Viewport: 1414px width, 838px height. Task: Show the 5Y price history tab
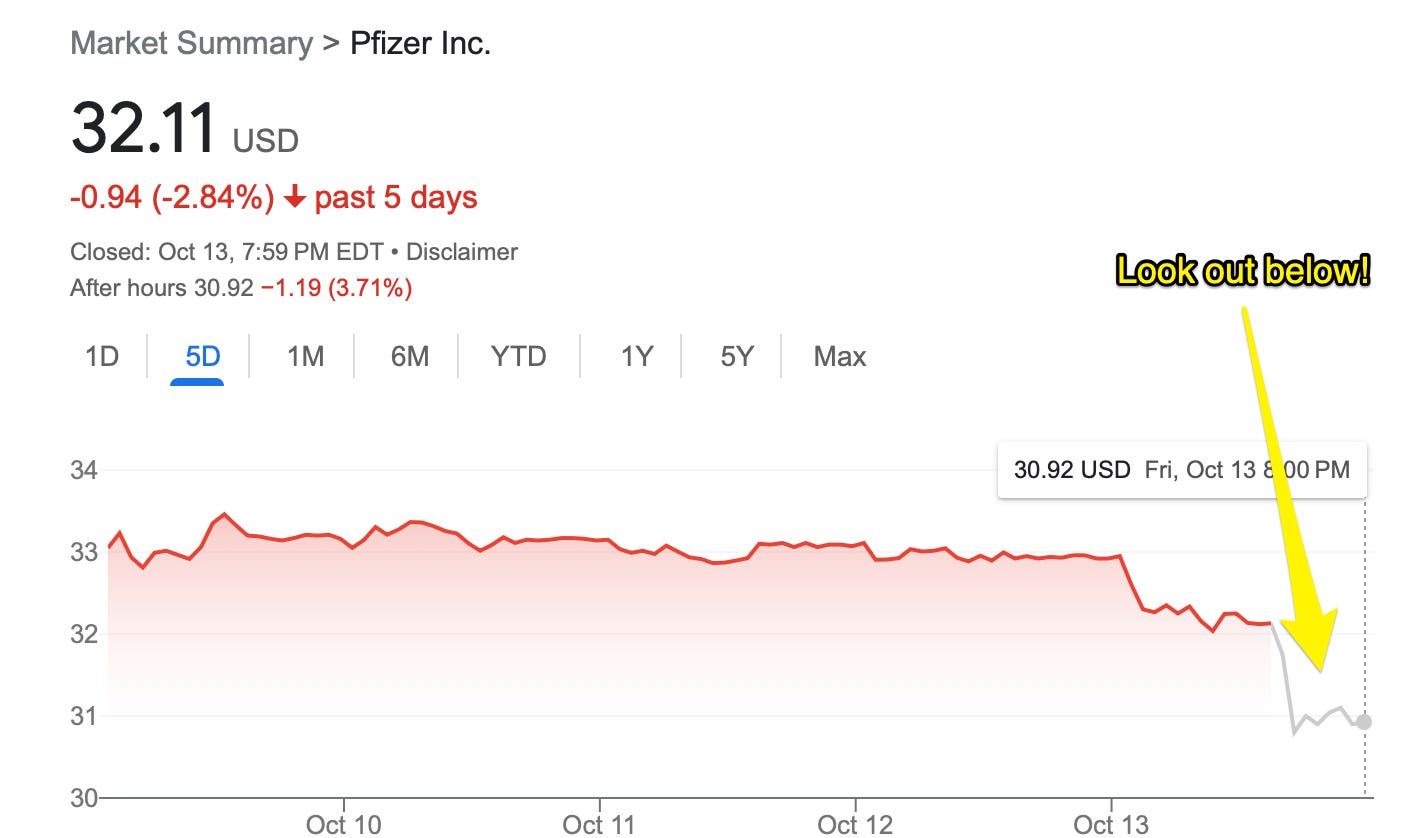click(736, 356)
